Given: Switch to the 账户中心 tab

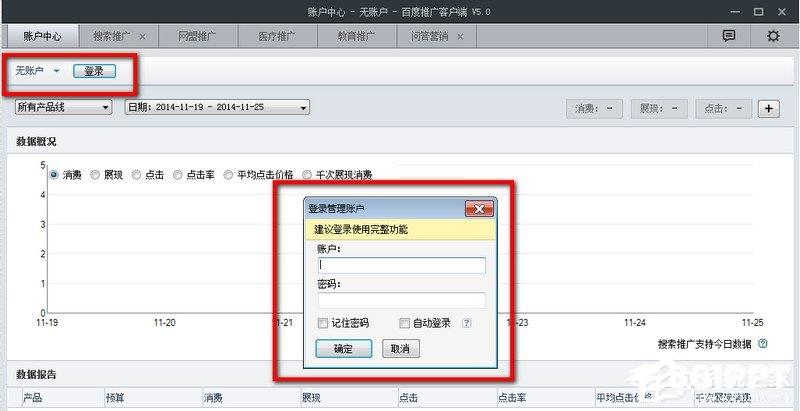Looking at the screenshot, I should pos(42,37).
